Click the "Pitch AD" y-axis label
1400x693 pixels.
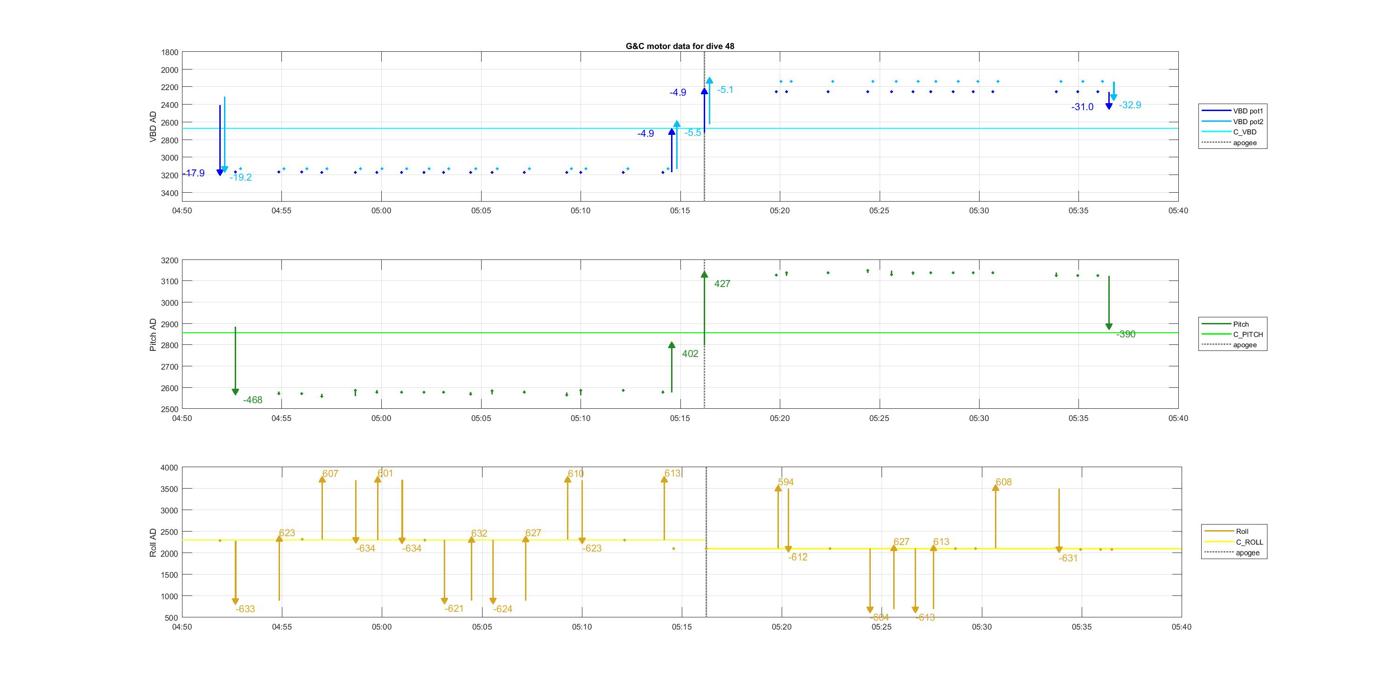point(153,334)
